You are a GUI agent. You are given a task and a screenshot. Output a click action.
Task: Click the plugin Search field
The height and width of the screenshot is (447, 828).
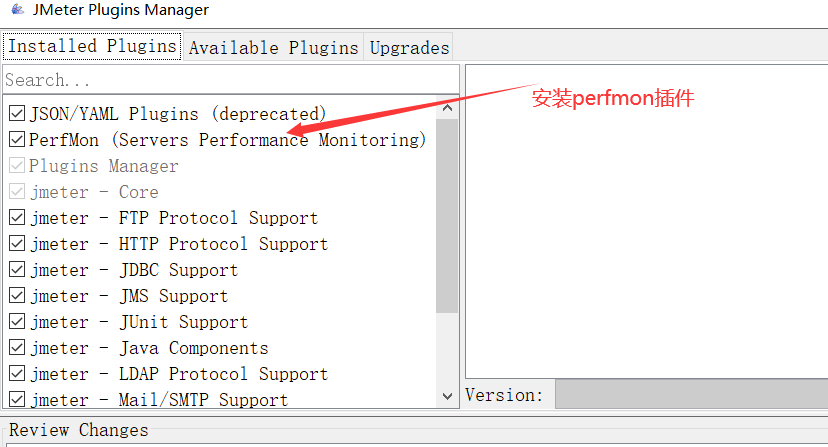click(x=230, y=80)
